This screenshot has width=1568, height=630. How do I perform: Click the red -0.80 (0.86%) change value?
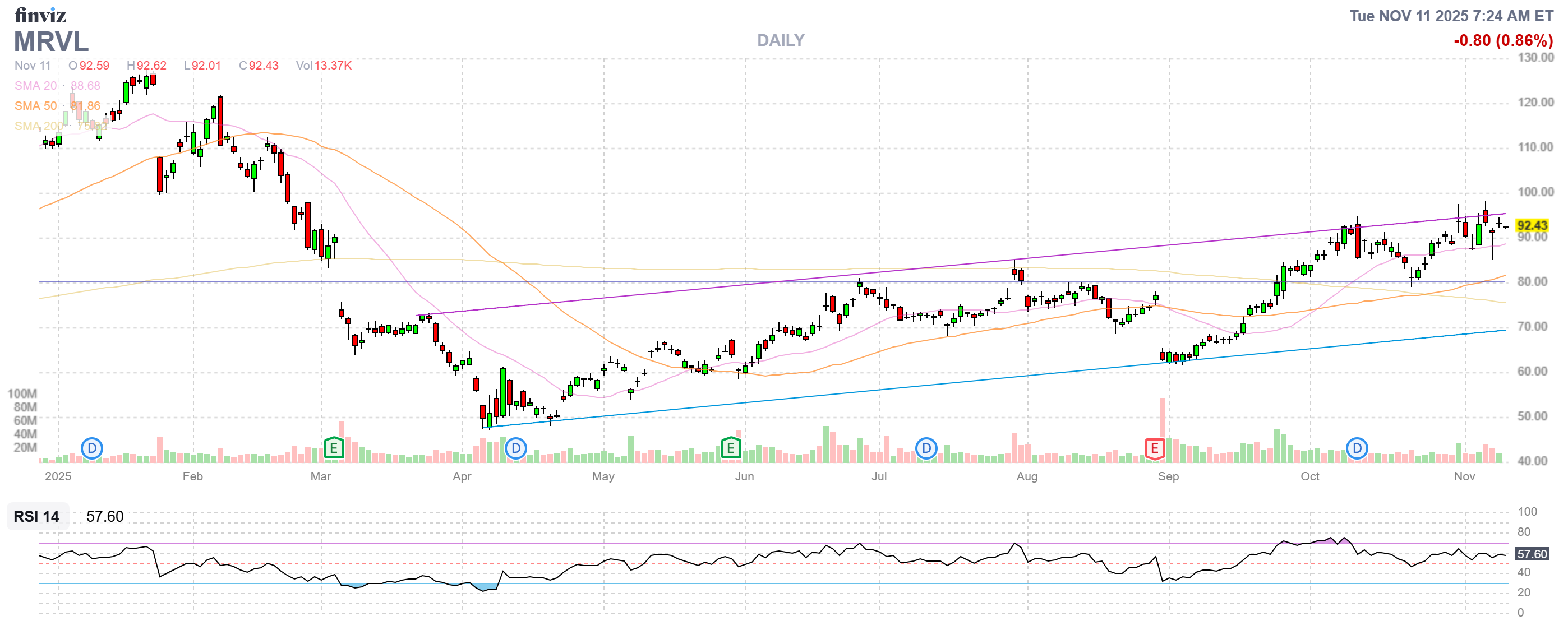coord(1503,40)
